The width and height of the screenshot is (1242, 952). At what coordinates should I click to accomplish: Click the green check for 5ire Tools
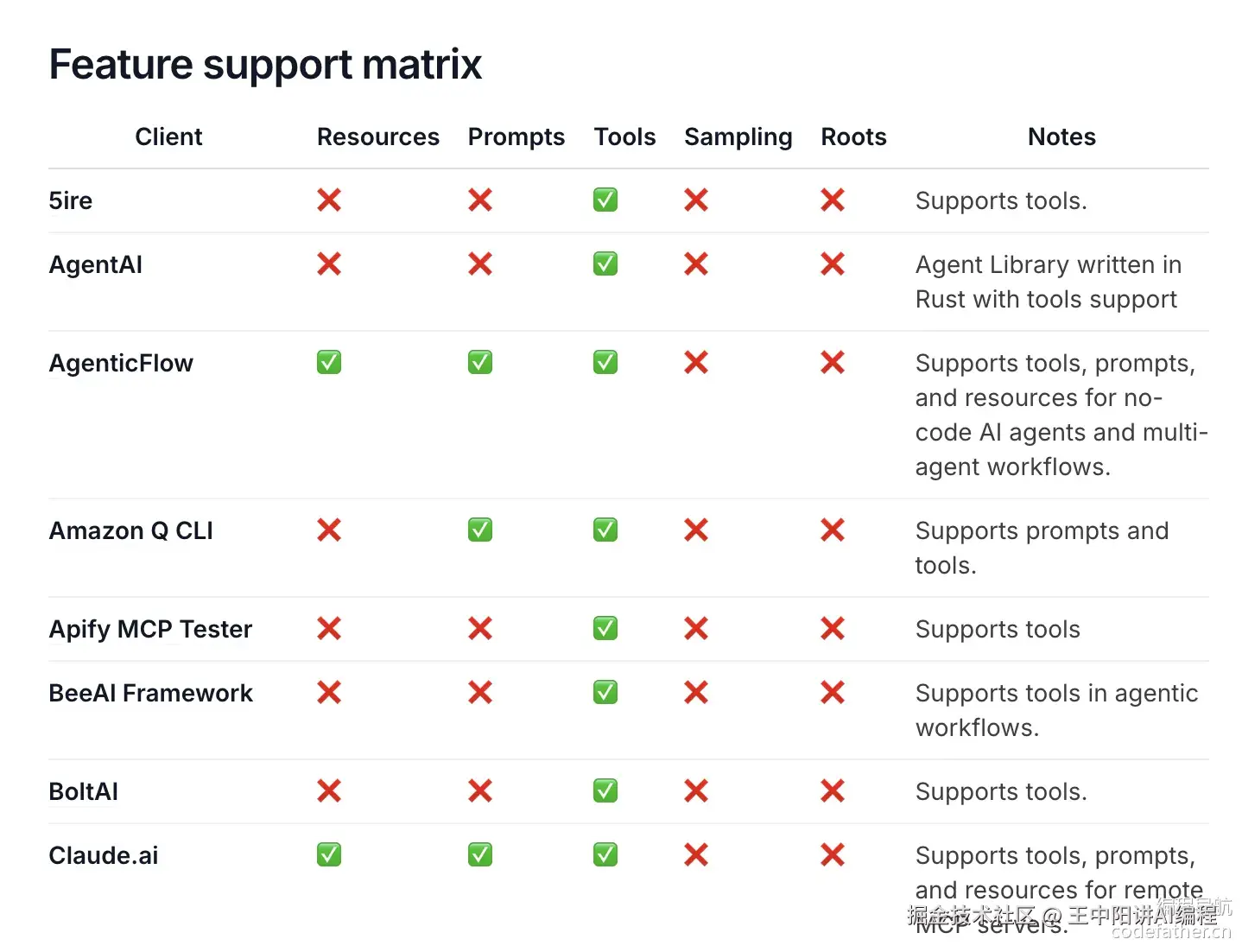(605, 200)
